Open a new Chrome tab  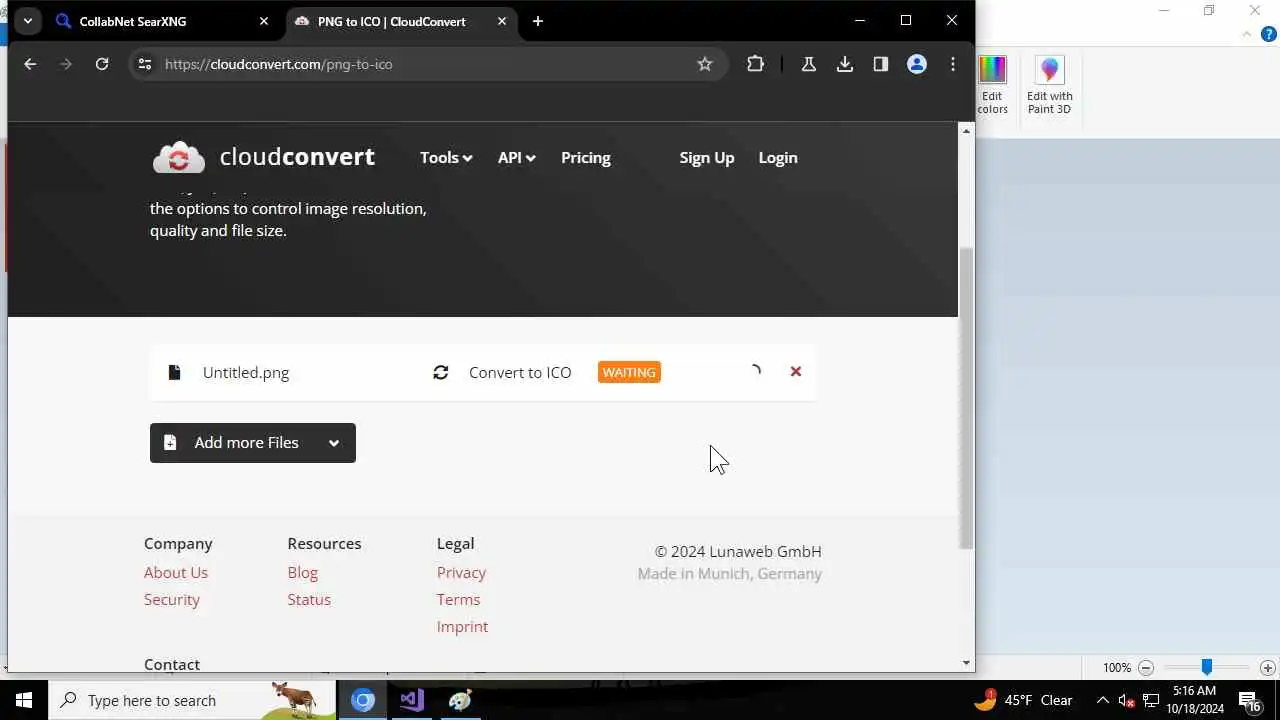538,21
